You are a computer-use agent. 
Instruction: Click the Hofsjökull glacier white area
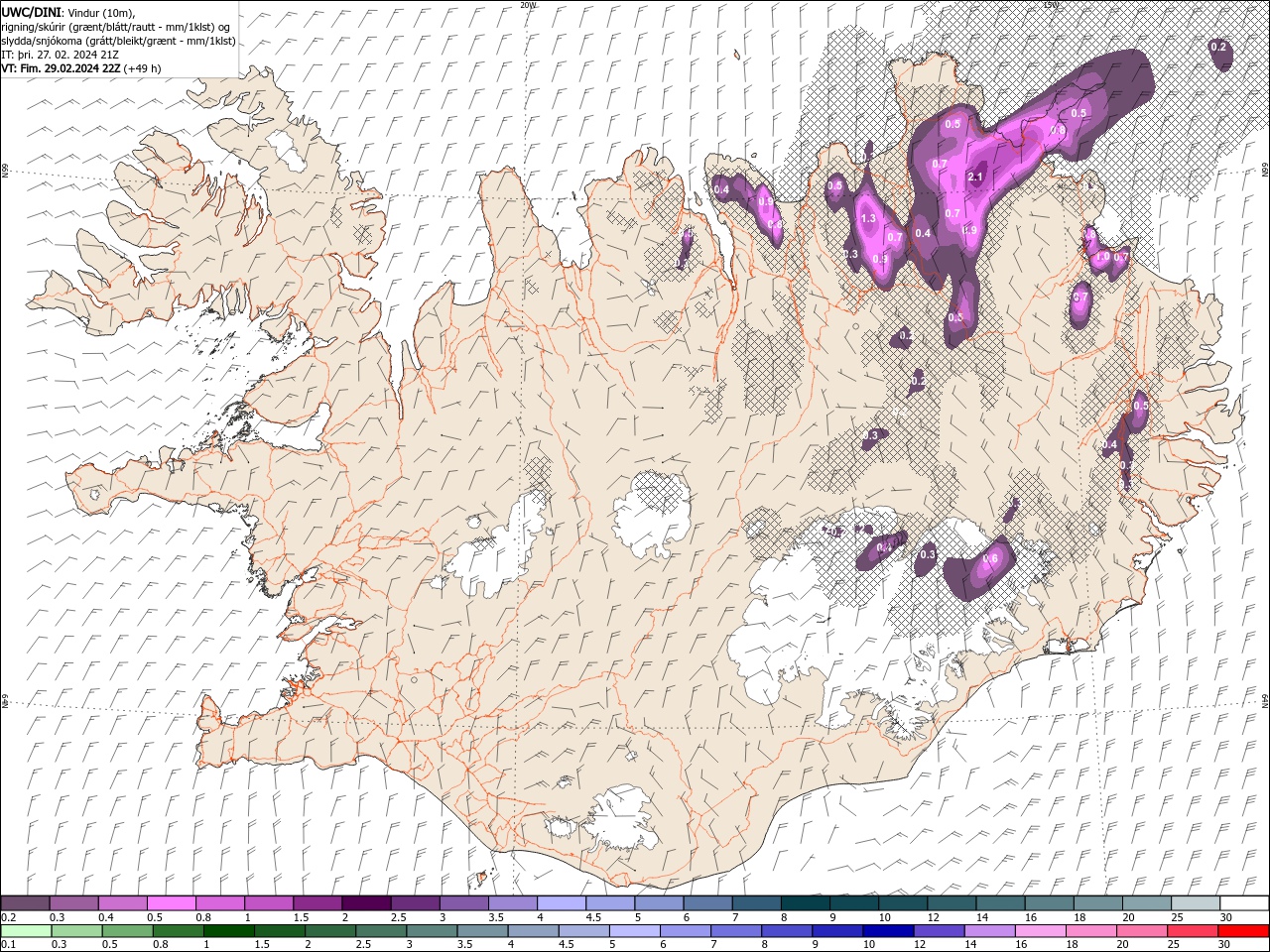[x=653, y=516]
